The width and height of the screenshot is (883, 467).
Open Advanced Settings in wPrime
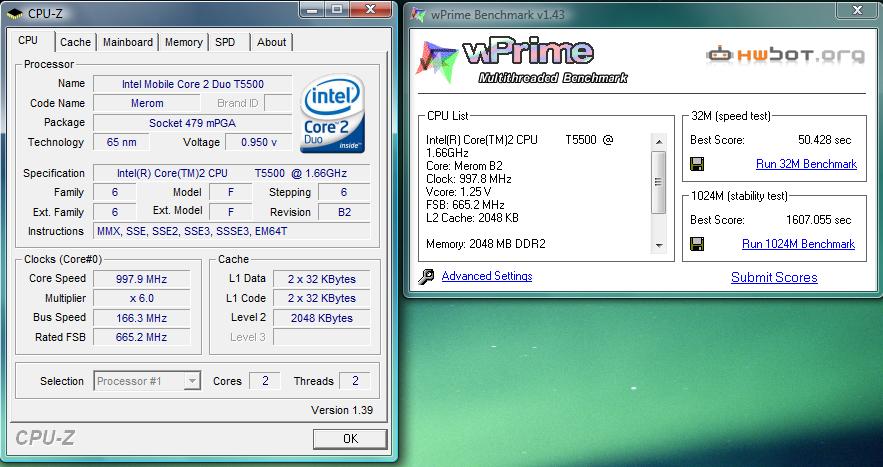[x=487, y=276]
